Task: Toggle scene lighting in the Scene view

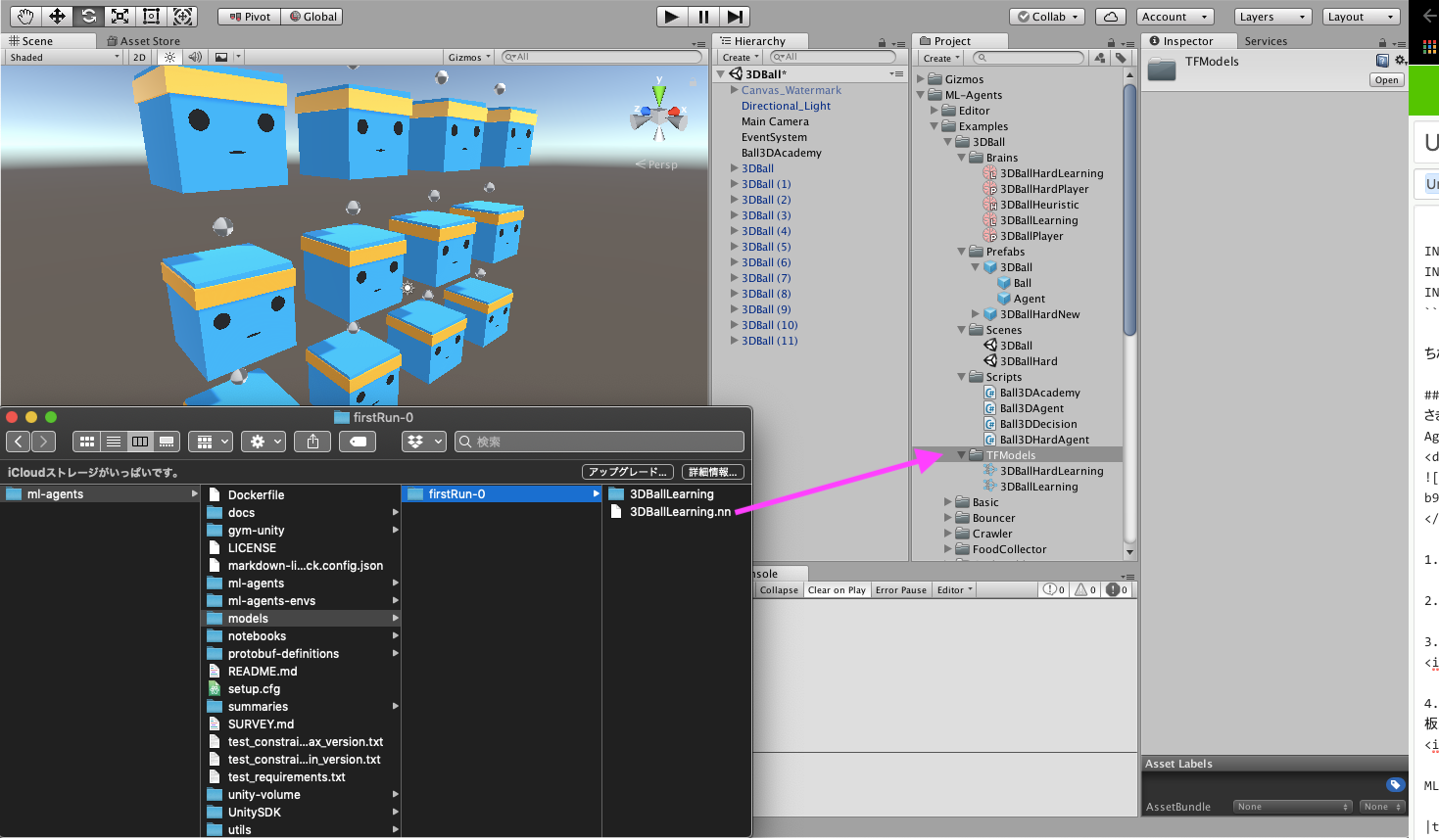Action: pos(169,57)
